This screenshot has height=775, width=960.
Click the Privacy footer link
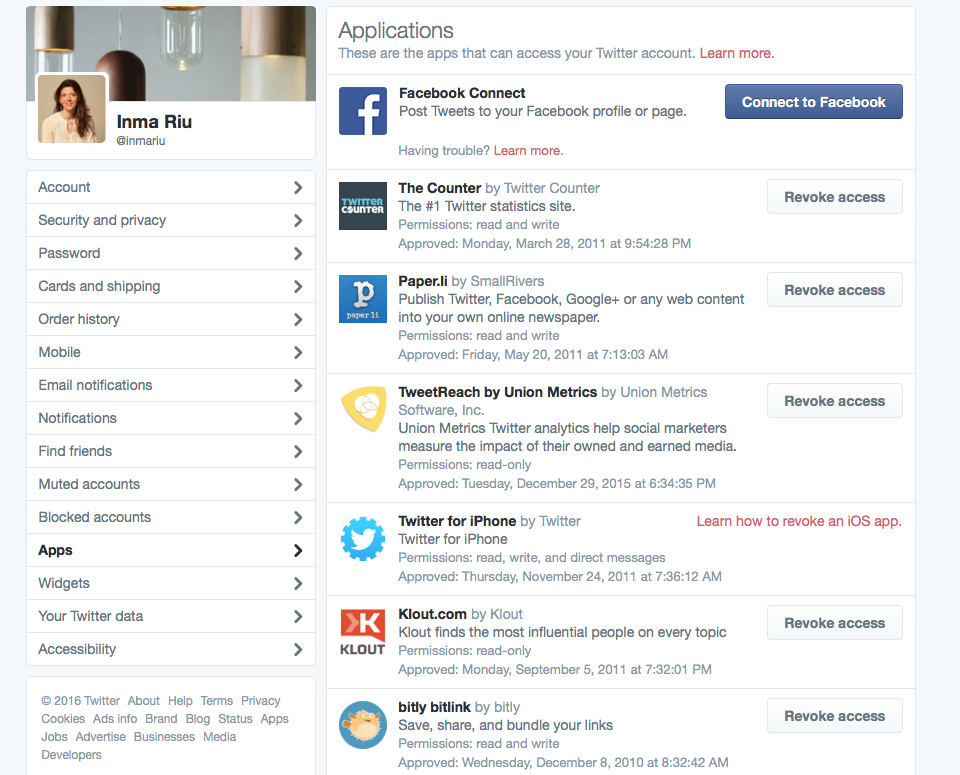click(260, 700)
